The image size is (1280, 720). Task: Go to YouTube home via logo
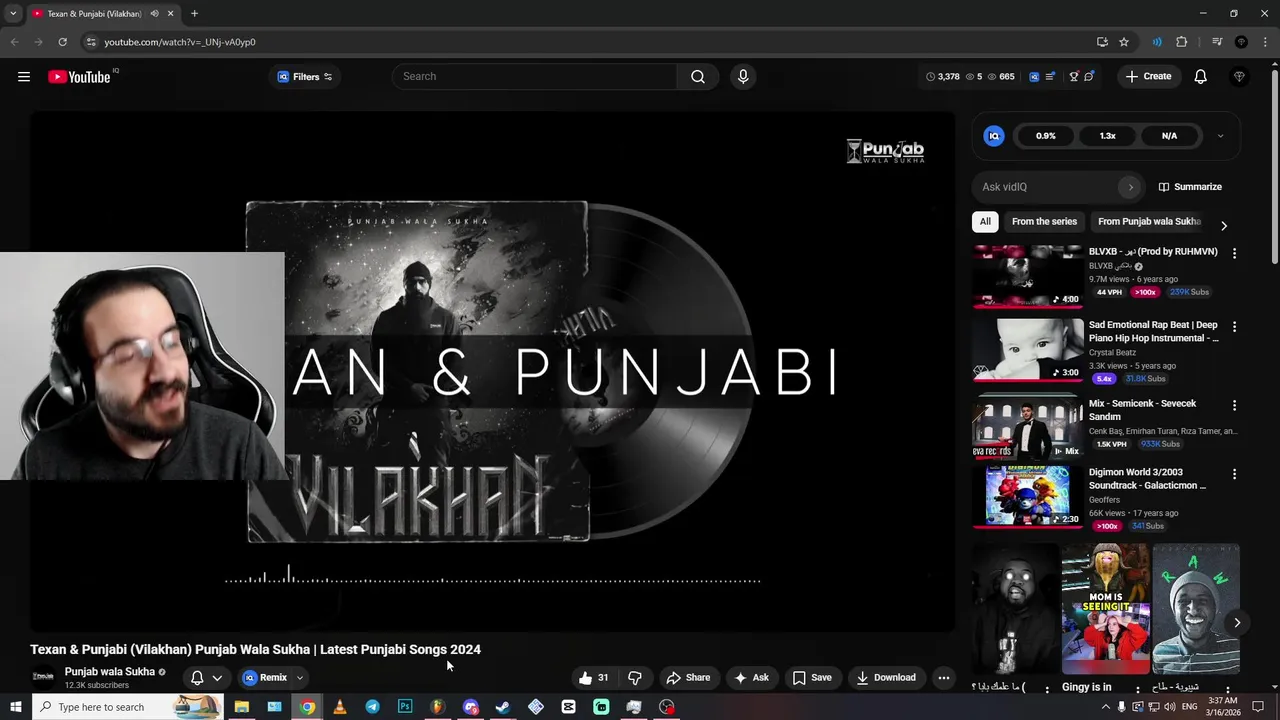(79, 77)
